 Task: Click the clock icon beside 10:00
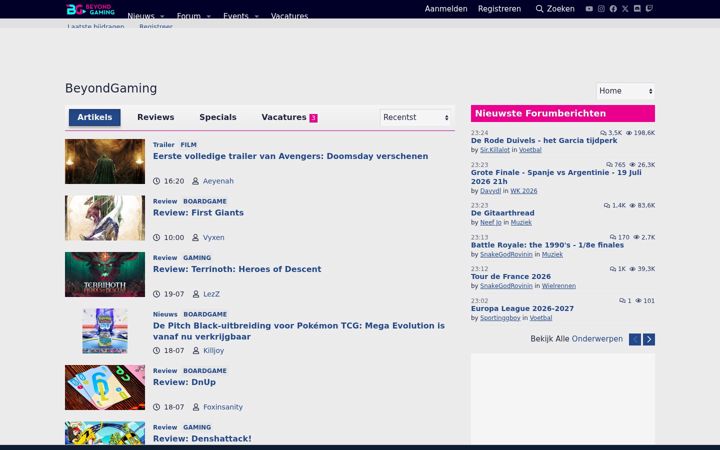point(157,237)
